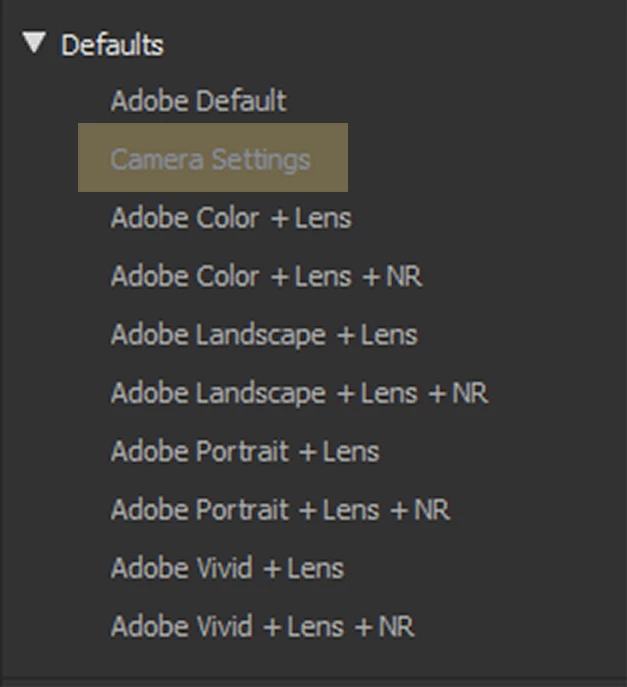
Task: Select Adobe Landscape + Lens + NR preset
Action: pos(299,393)
